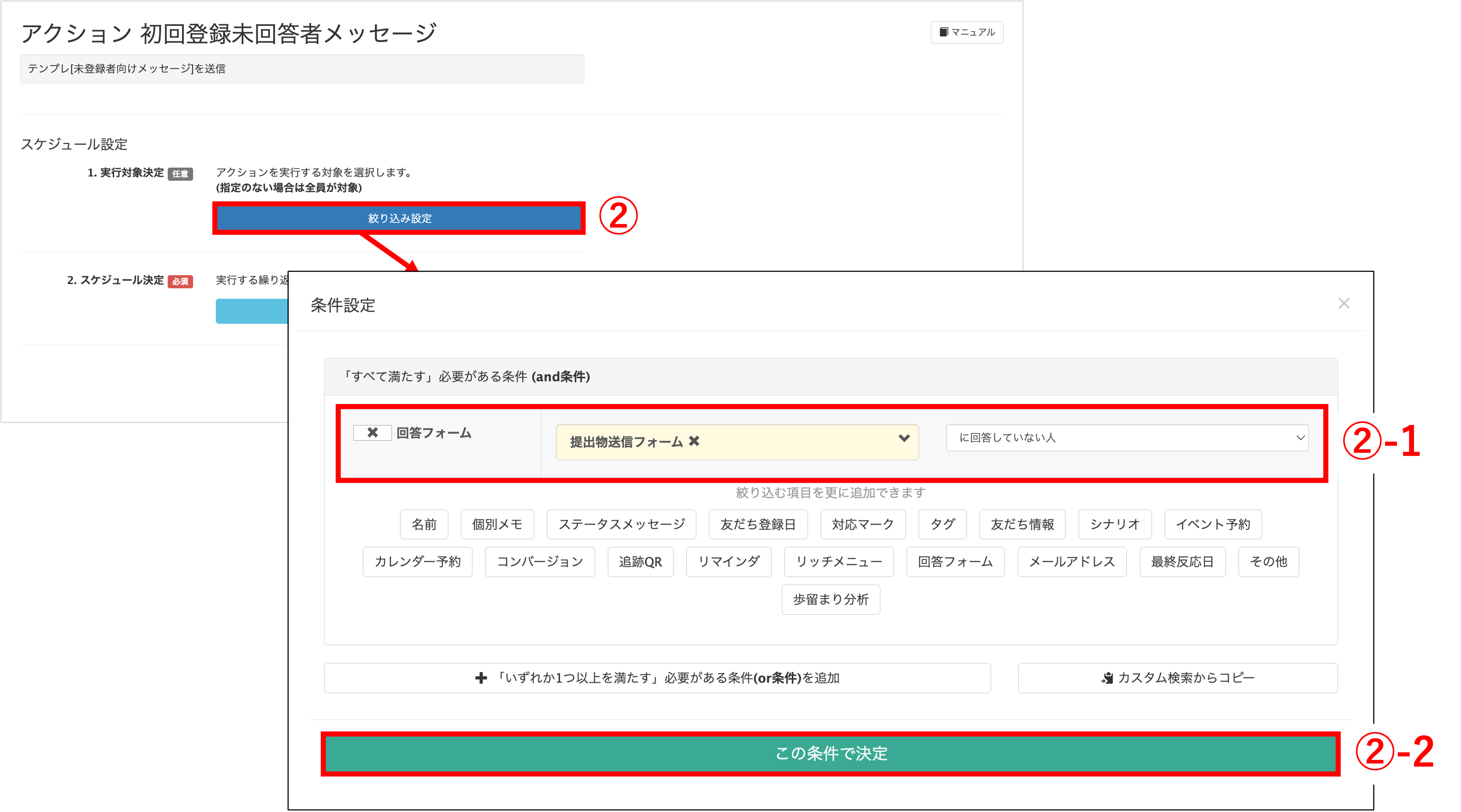Add the メールアドレス filter item
The width and height of the screenshot is (1461, 812).
pos(1071,561)
